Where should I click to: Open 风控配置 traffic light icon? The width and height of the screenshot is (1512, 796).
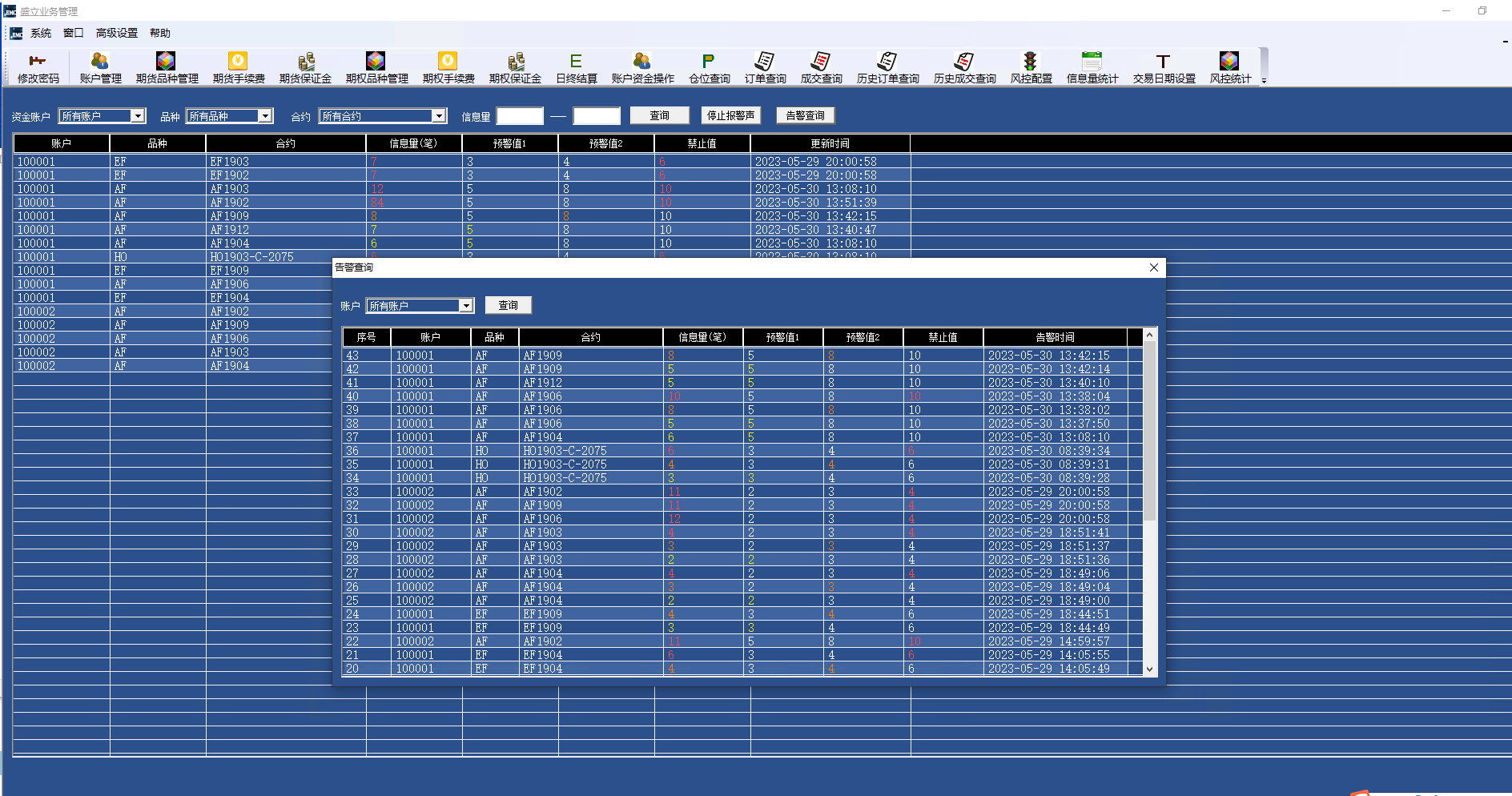tap(1031, 69)
